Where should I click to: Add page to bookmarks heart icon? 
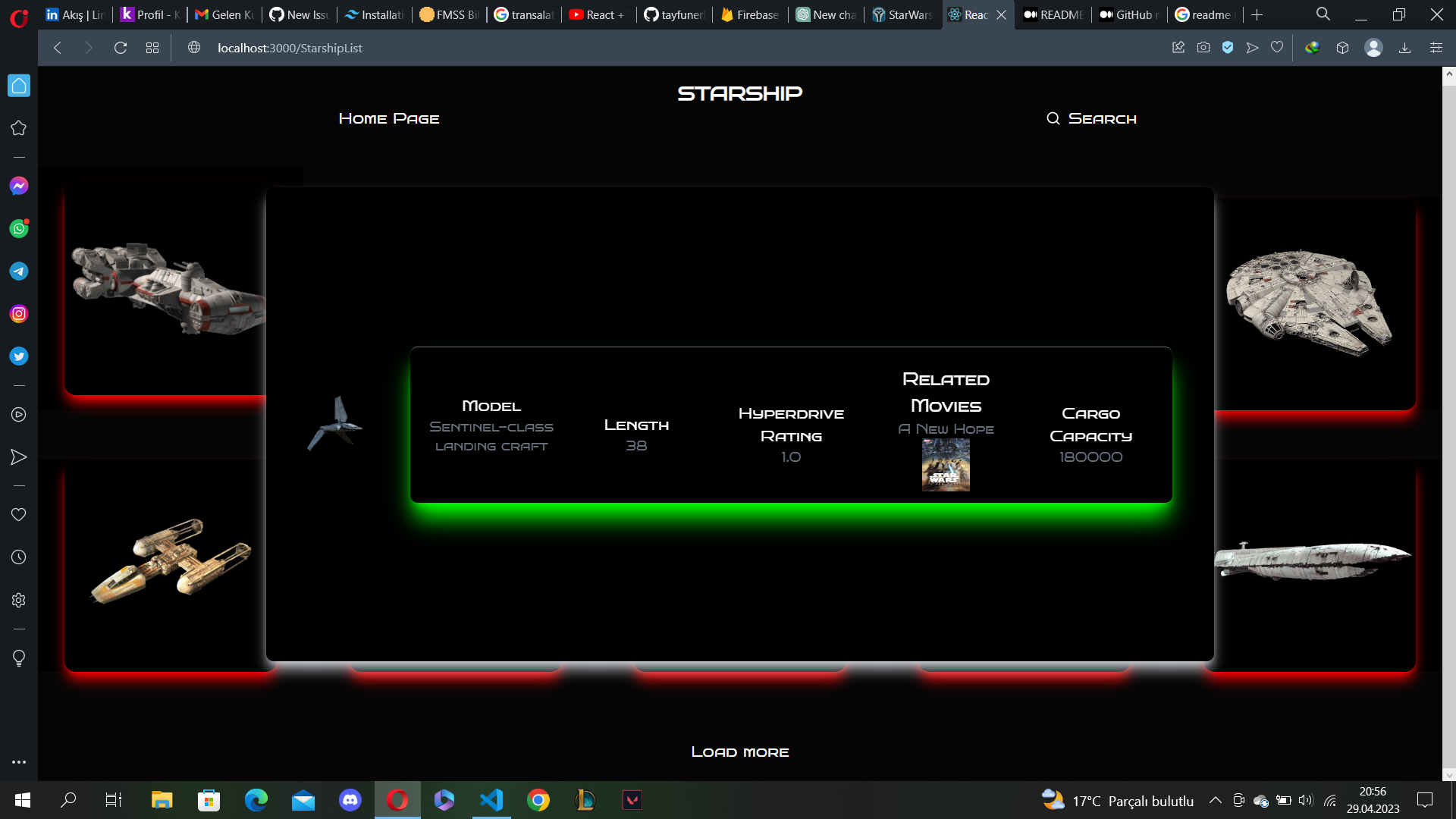(x=1277, y=48)
